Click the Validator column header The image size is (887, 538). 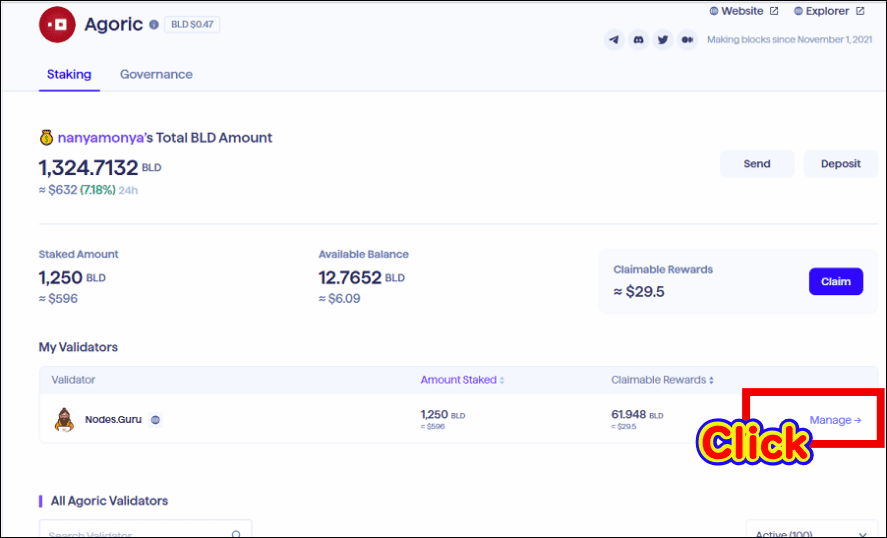[x=73, y=380]
